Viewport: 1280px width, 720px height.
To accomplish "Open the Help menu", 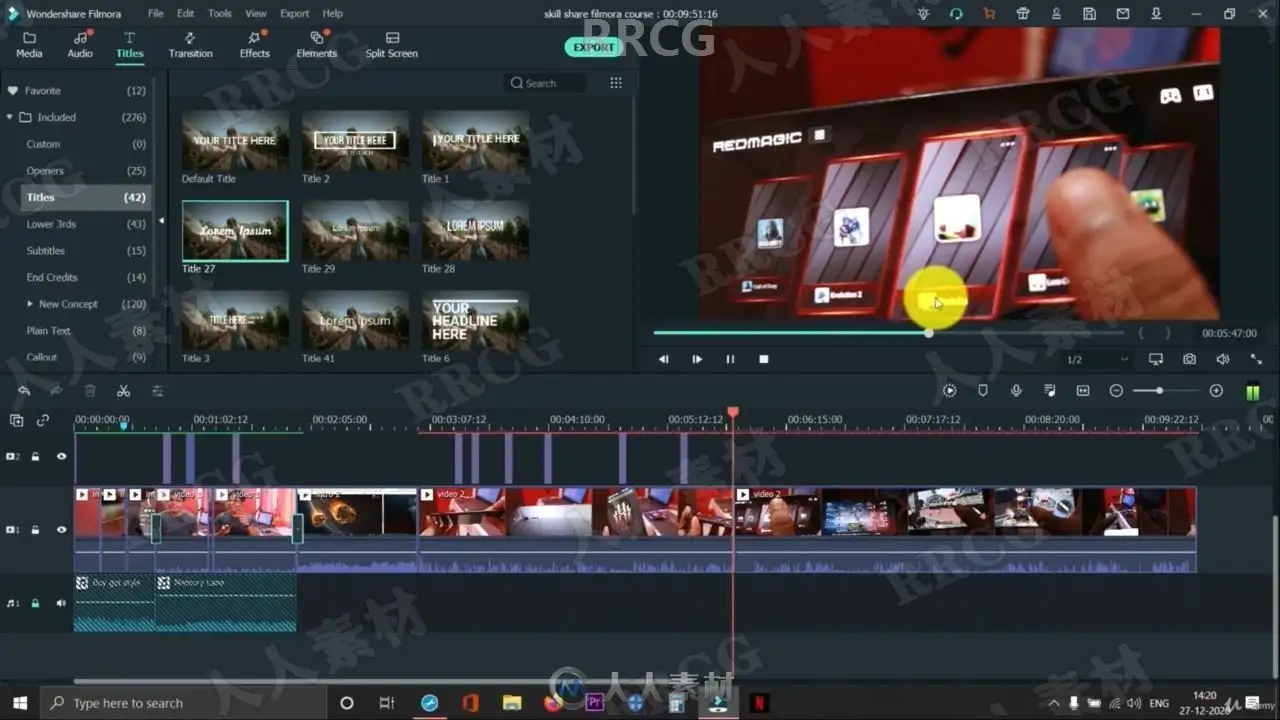I will (x=333, y=14).
